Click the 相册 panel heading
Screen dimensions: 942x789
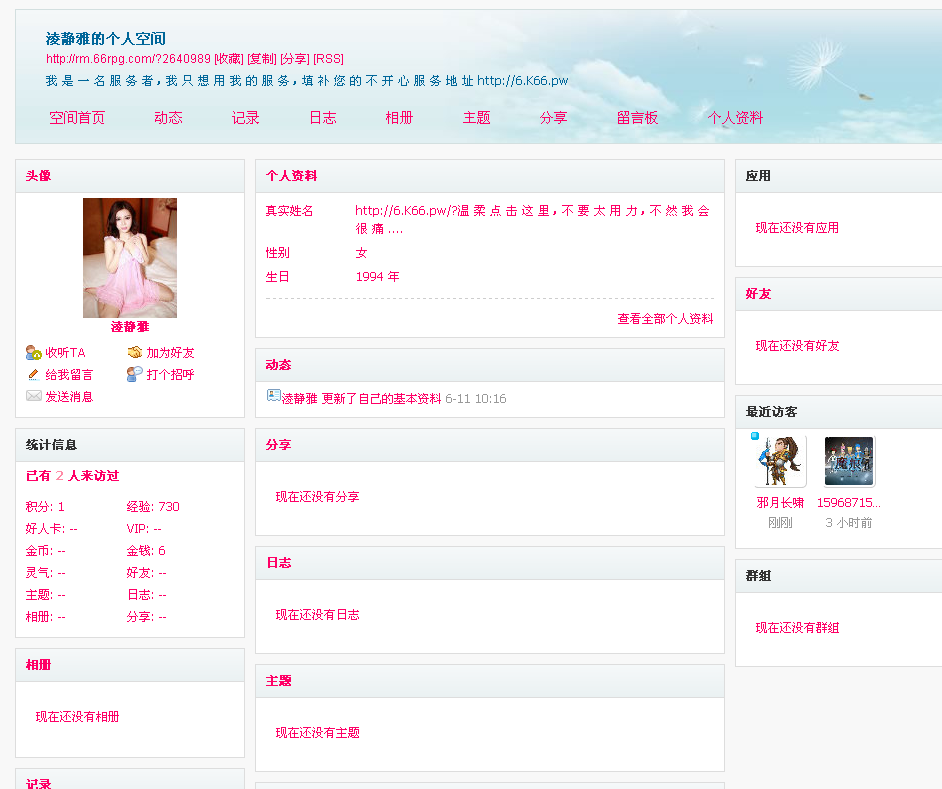(x=38, y=665)
